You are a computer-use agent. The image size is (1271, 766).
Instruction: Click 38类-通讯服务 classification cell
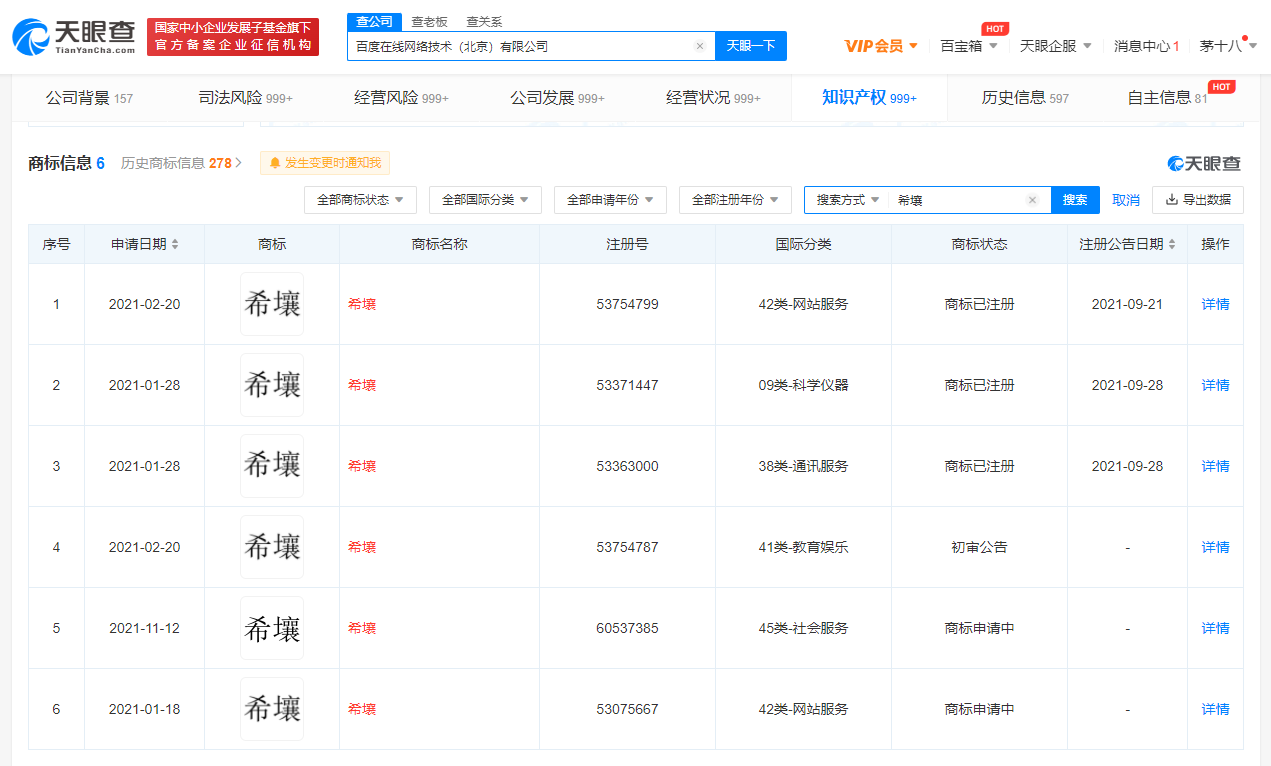(803, 466)
